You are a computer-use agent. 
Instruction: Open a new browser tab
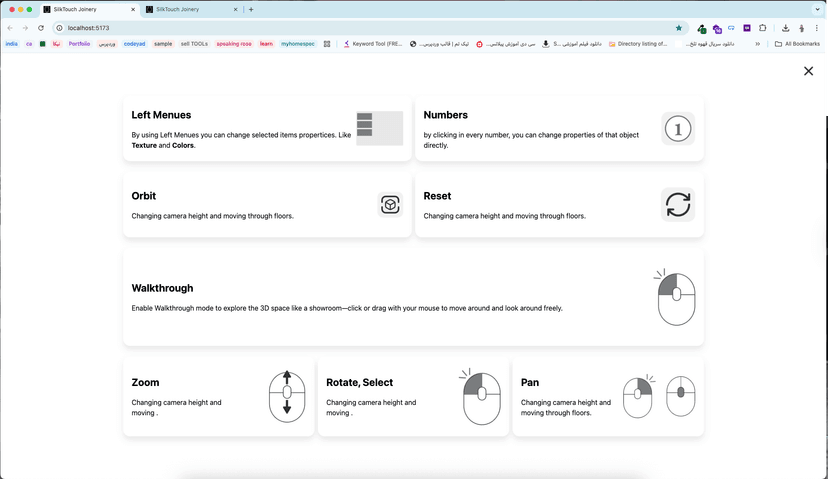251,9
